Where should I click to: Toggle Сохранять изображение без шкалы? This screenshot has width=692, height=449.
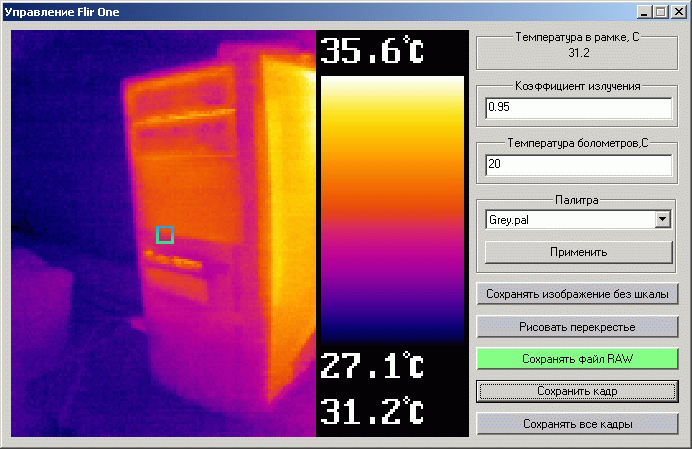(577, 295)
